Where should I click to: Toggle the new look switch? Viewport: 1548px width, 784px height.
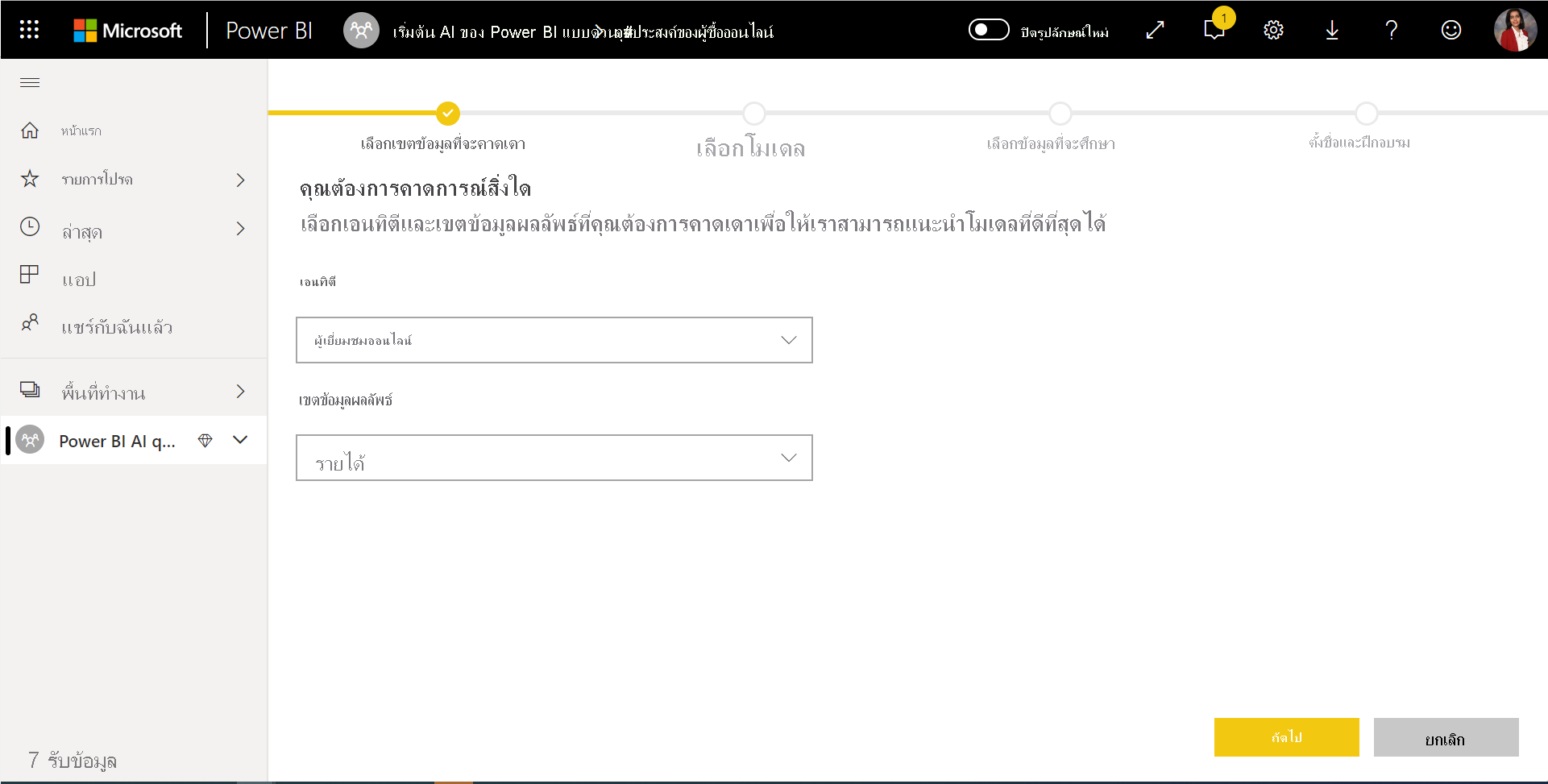pyautogui.click(x=989, y=30)
